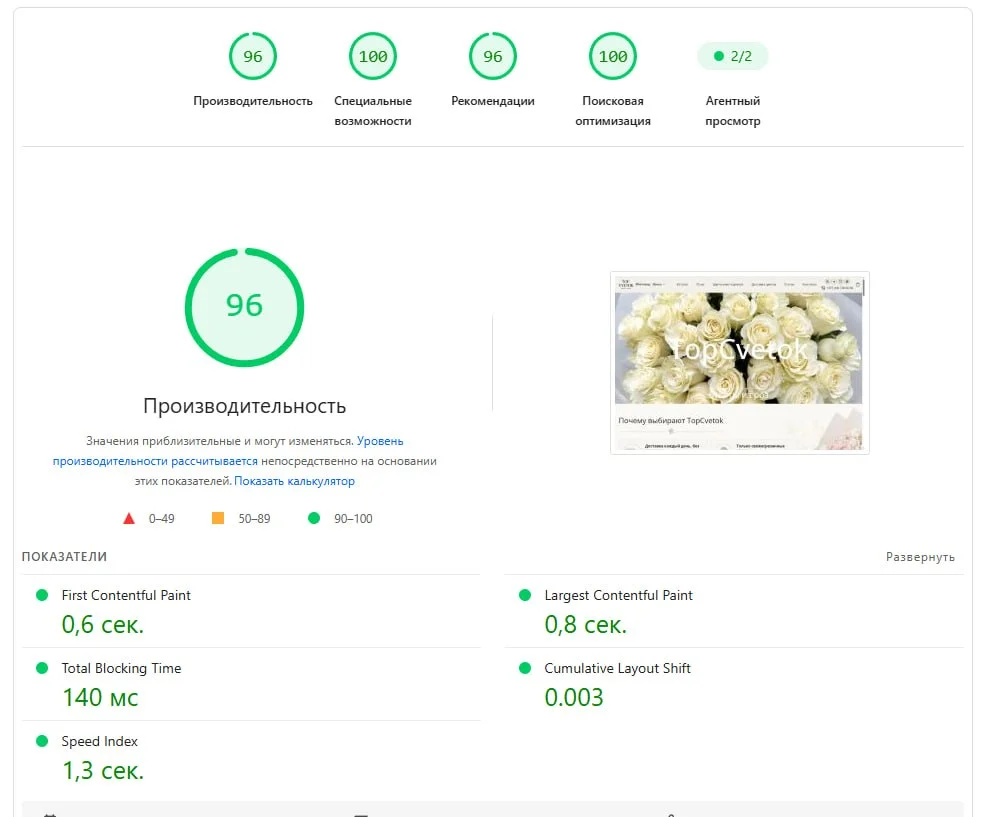This screenshot has width=986, height=817.
Task: Click the '0,8 сек.' value
Action: (x=586, y=625)
